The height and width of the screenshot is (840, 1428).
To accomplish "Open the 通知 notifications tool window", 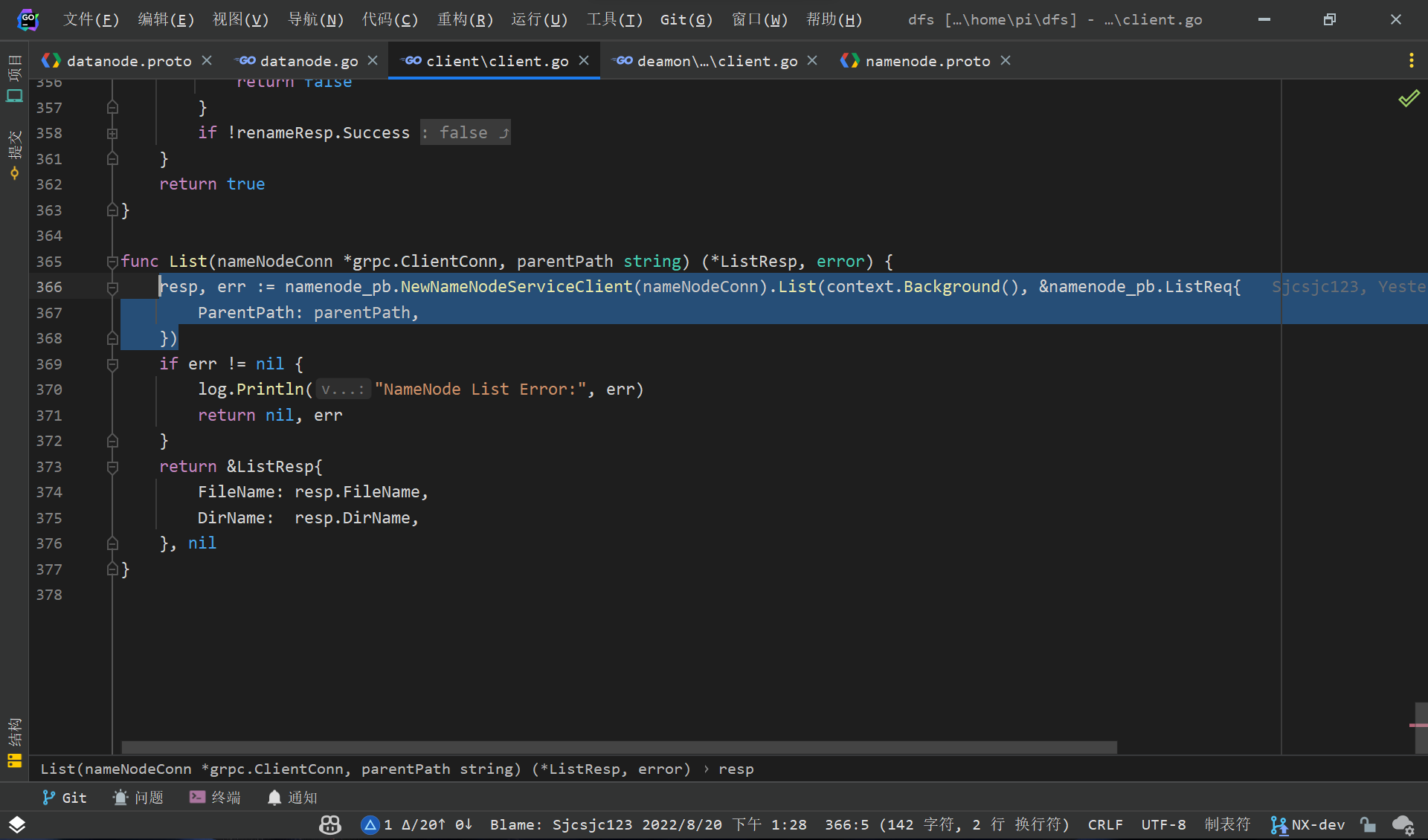I will [292, 798].
